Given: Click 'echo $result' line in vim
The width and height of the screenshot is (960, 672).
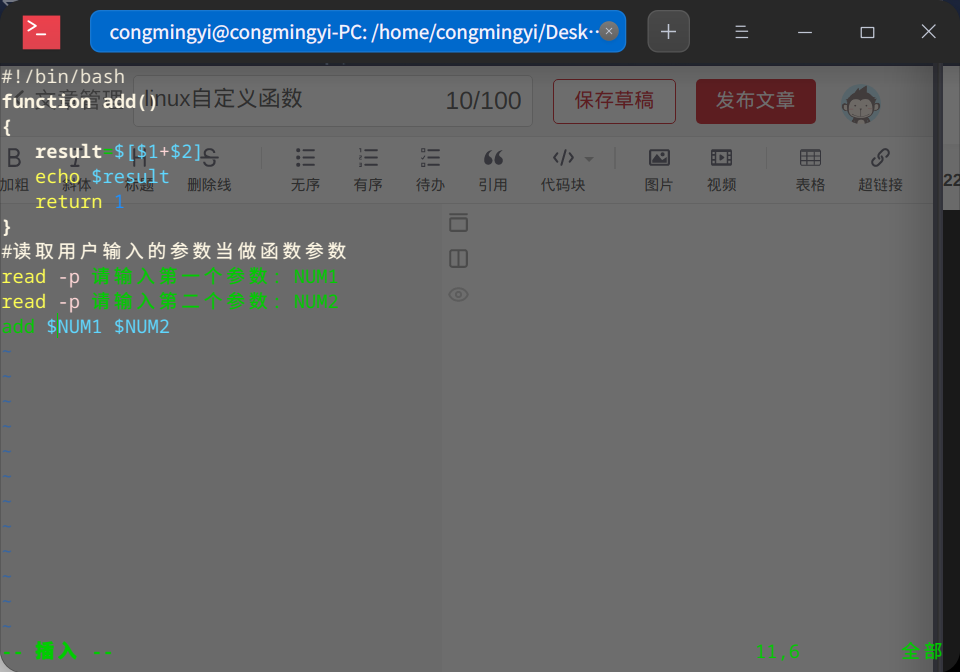Looking at the screenshot, I should coord(102,176).
